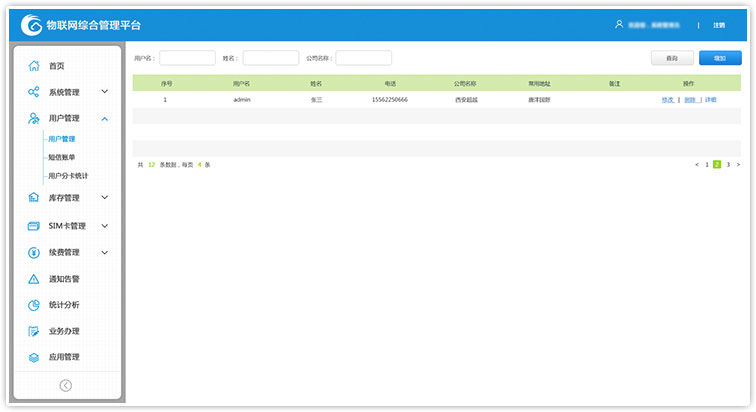Viewport: 756px width, 412px height.
Task: Open the 应用管理 menu item
Action: pyautogui.click(x=64, y=357)
